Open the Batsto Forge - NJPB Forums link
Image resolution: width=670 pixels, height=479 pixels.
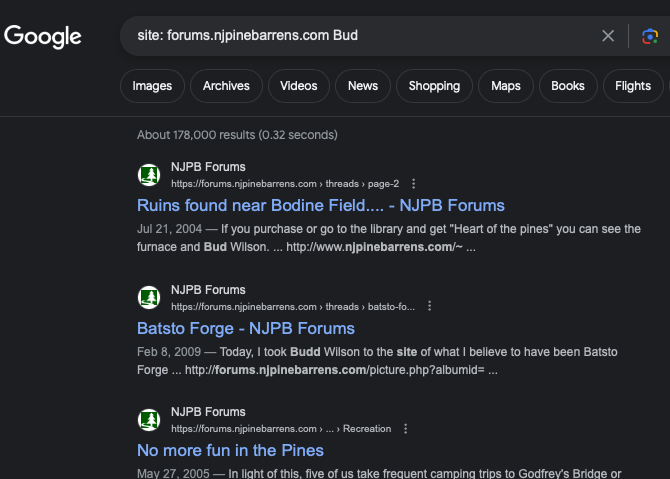click(245, 328)
